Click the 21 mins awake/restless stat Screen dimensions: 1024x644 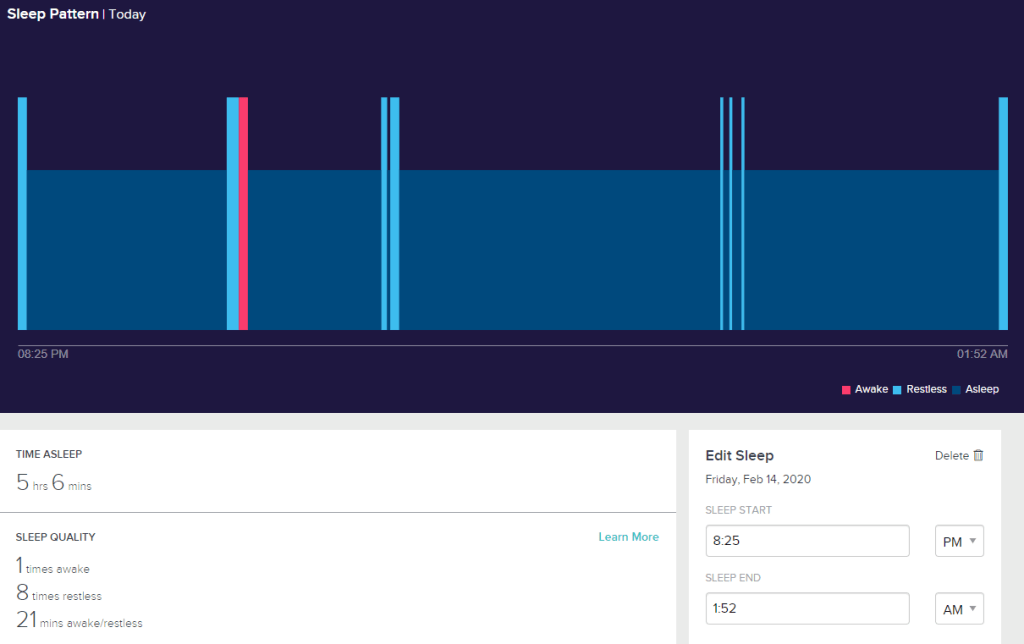coord(79,621)
